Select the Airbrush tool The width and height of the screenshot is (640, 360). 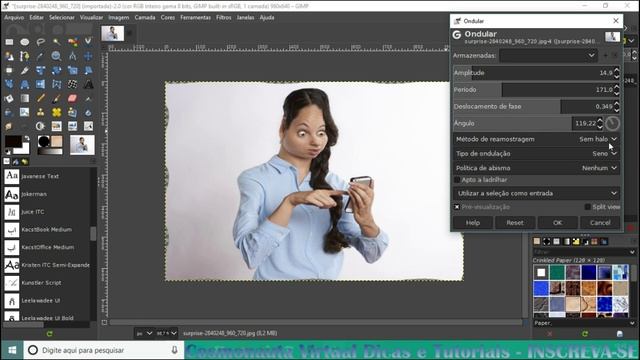click(88, 98)
